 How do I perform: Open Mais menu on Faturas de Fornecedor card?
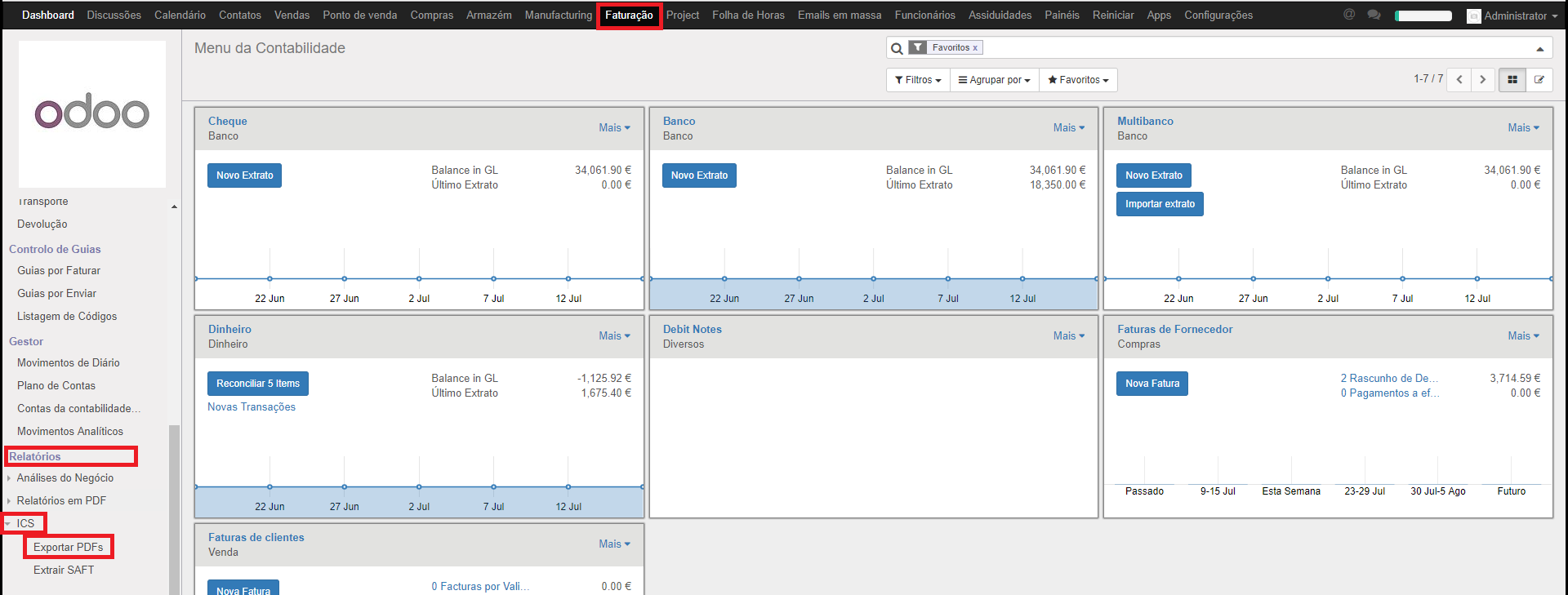(1523, 335)
